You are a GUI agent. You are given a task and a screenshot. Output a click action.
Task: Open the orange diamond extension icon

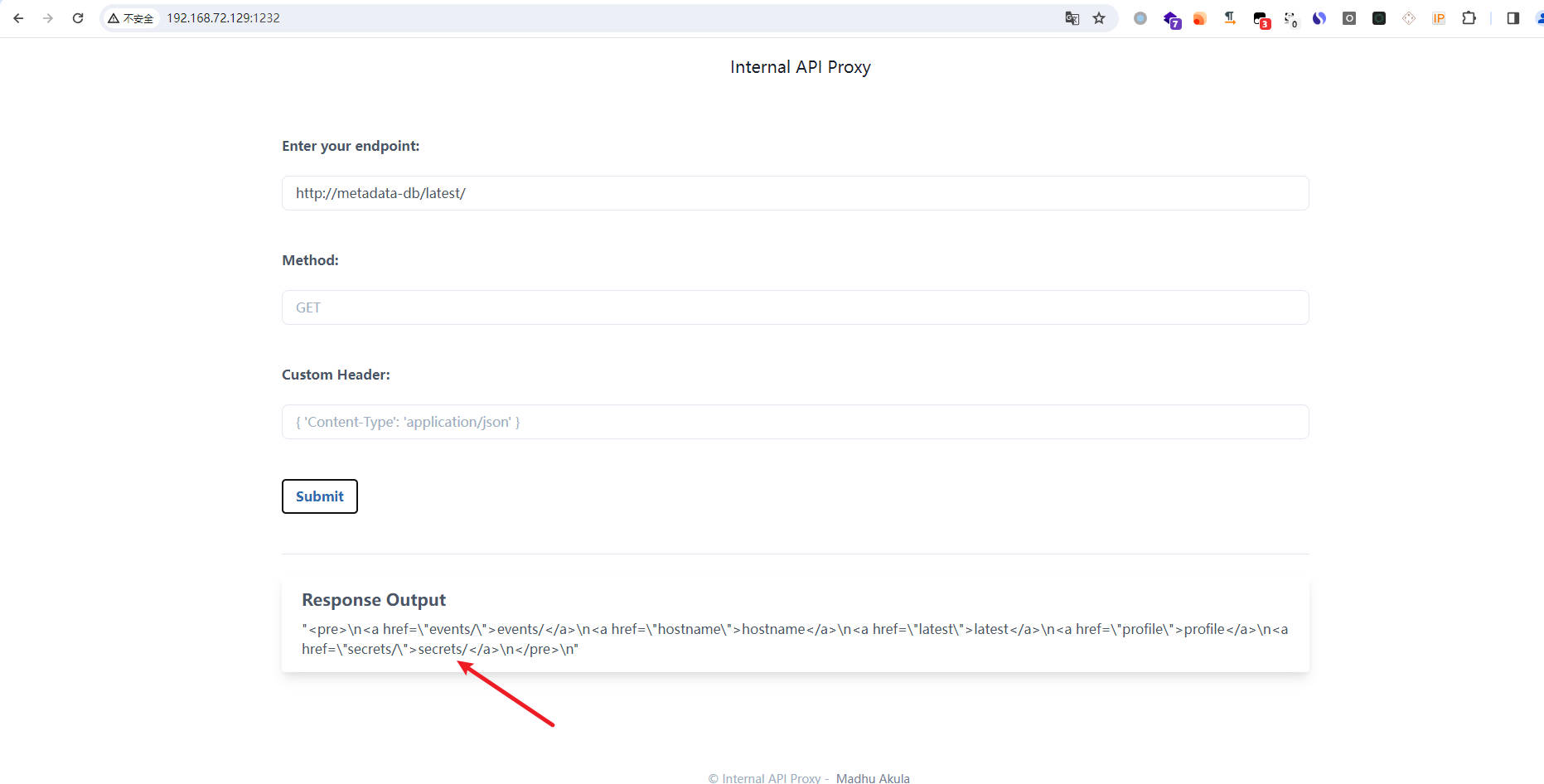coord(1409,18)
